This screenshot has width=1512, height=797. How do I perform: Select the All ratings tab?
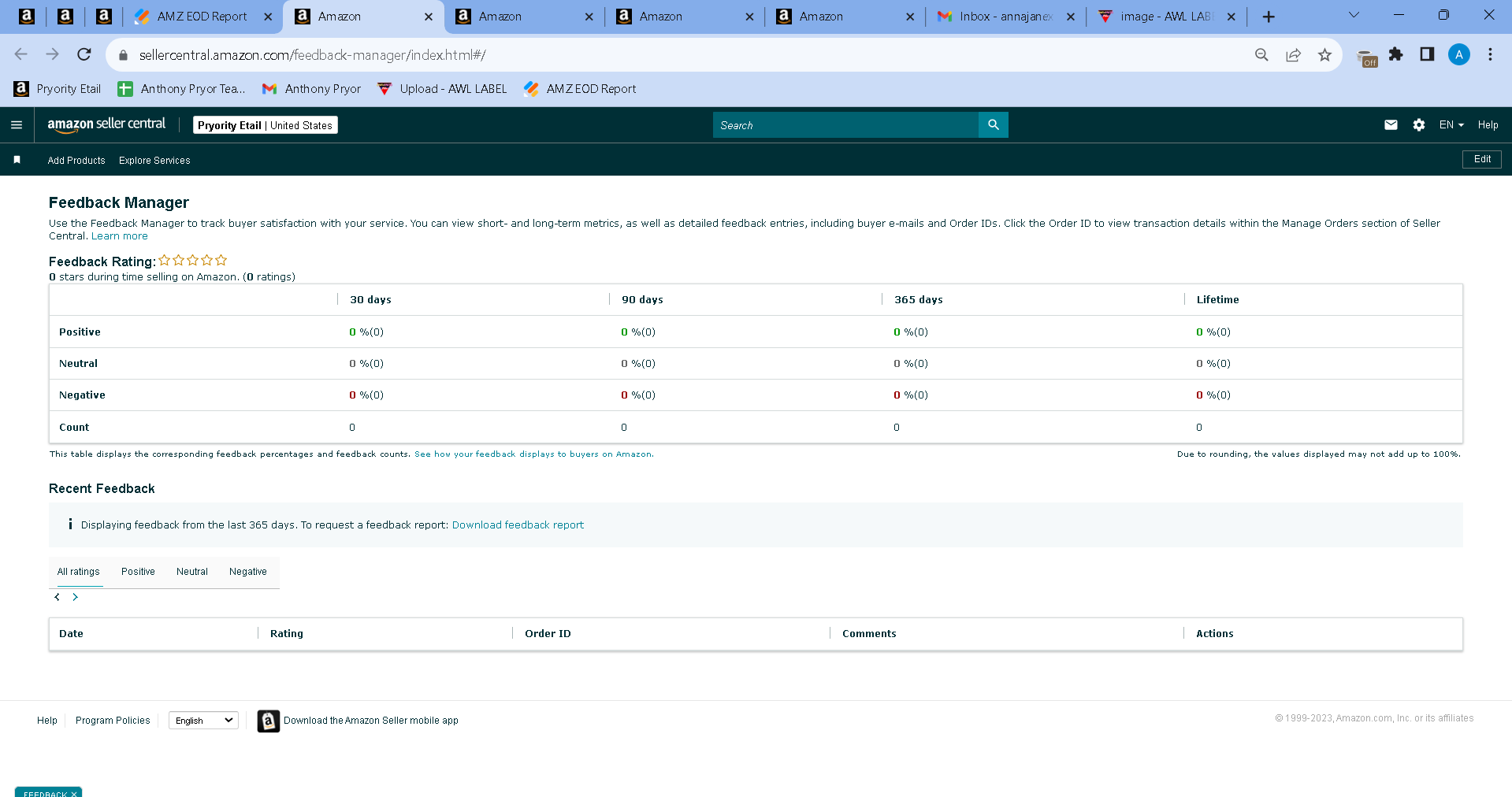tap(79, 572)
